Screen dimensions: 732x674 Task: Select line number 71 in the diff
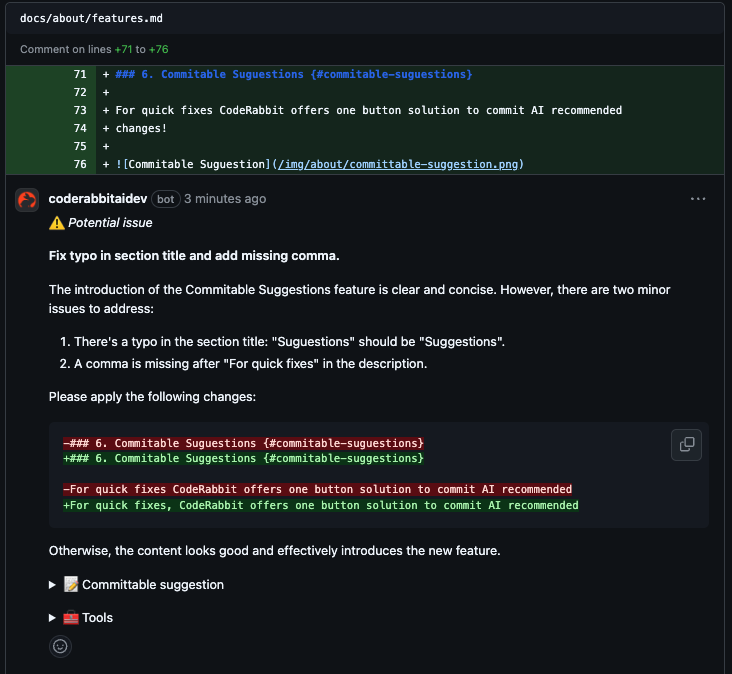80,74
